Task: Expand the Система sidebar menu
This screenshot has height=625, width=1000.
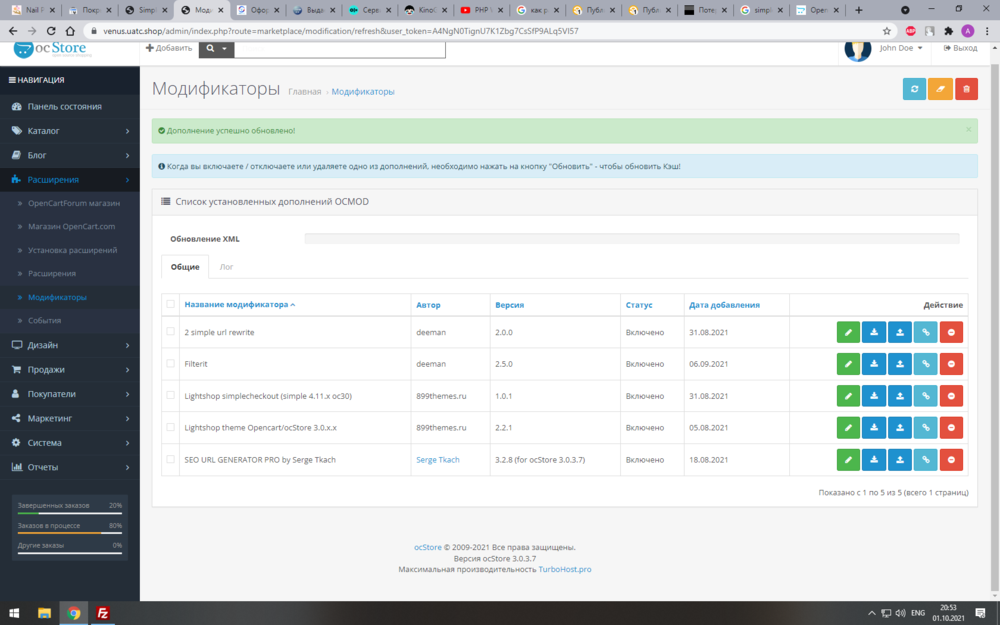Action: tap(70, 443)
